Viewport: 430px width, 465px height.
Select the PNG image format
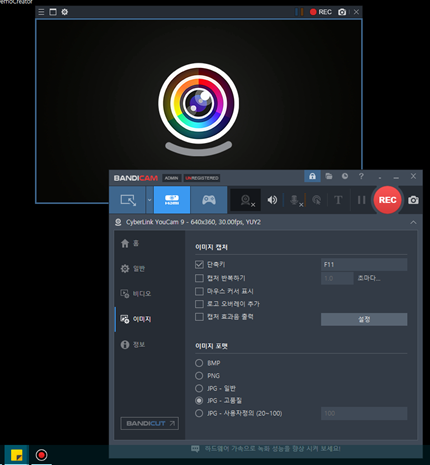[x=199, y=376]
